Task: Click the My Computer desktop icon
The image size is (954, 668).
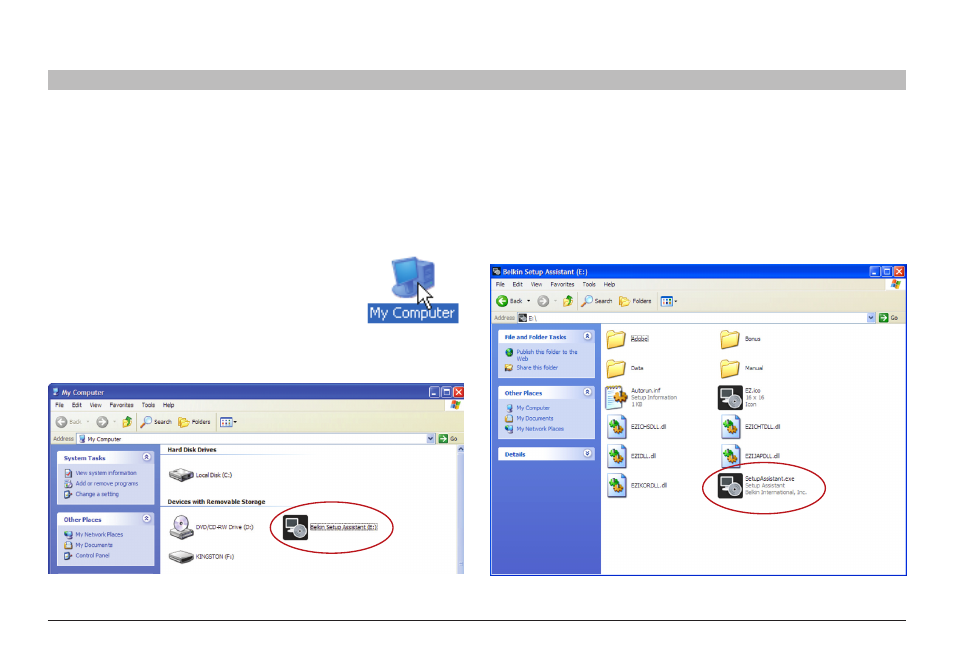Action: tap(413, 290)
